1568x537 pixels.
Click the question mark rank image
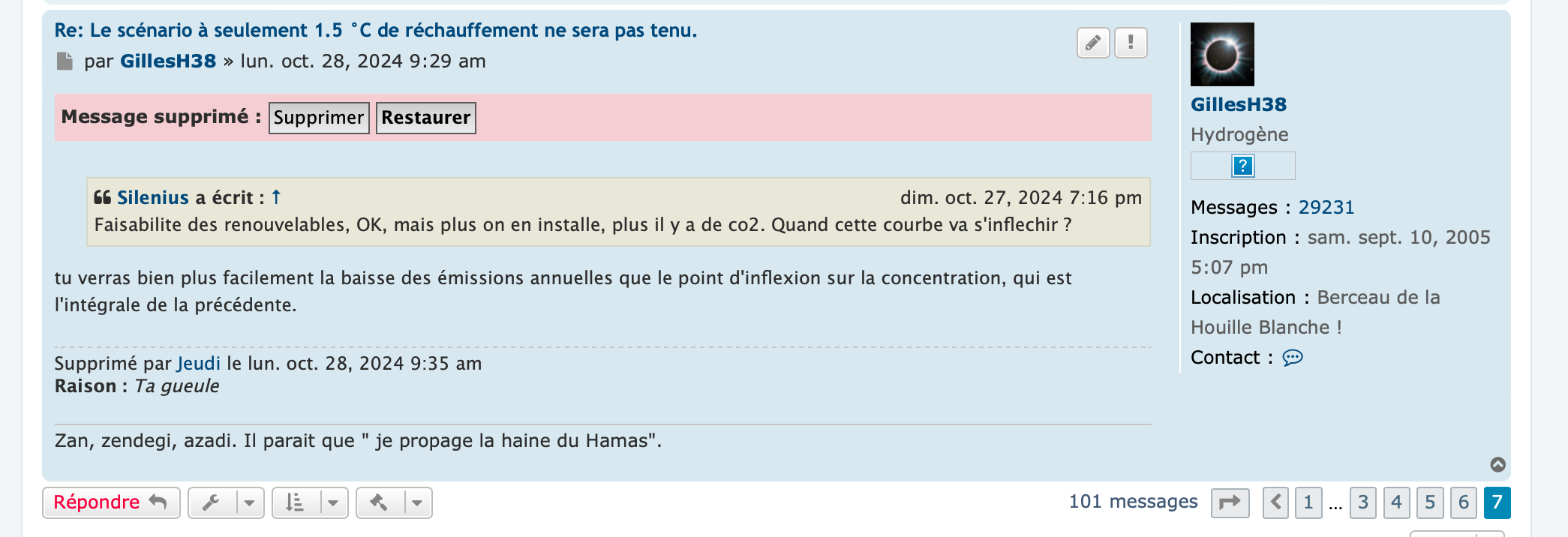1242,166
